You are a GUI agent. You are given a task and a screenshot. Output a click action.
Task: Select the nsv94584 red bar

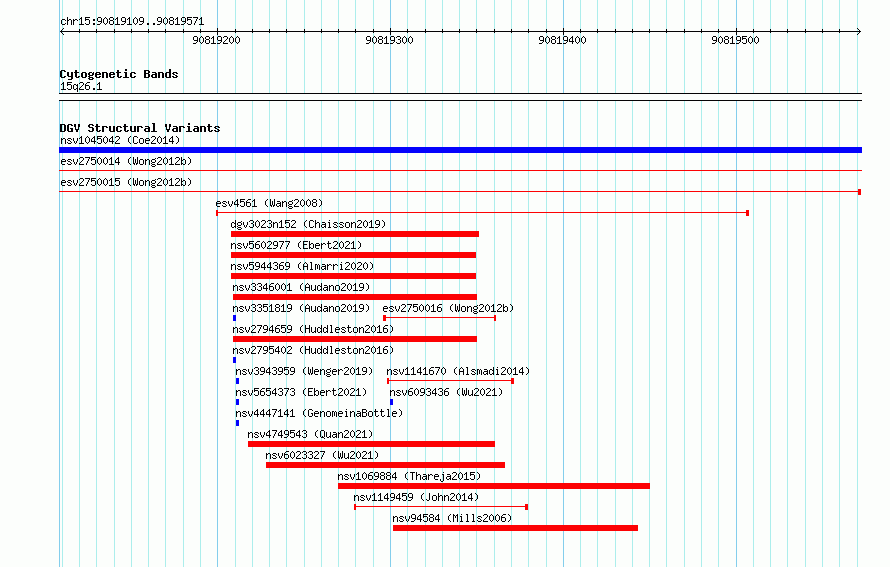click(x=515, y=528)
